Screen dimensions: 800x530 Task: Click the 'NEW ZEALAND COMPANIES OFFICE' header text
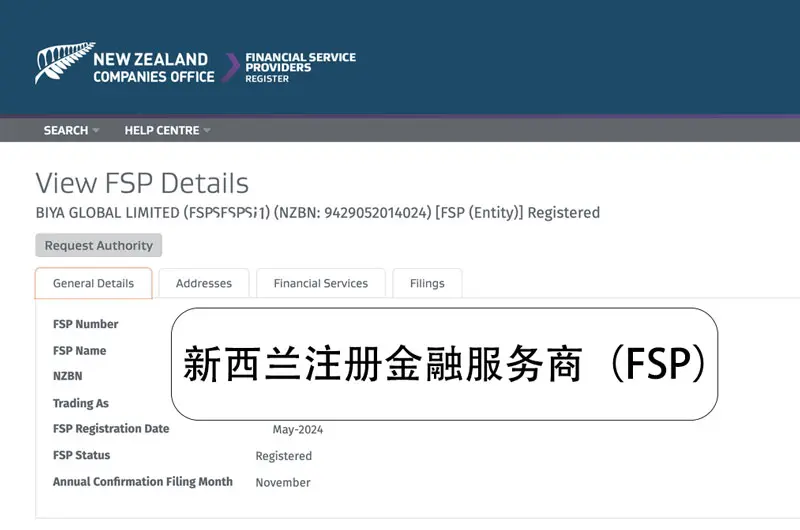(154, 67)
